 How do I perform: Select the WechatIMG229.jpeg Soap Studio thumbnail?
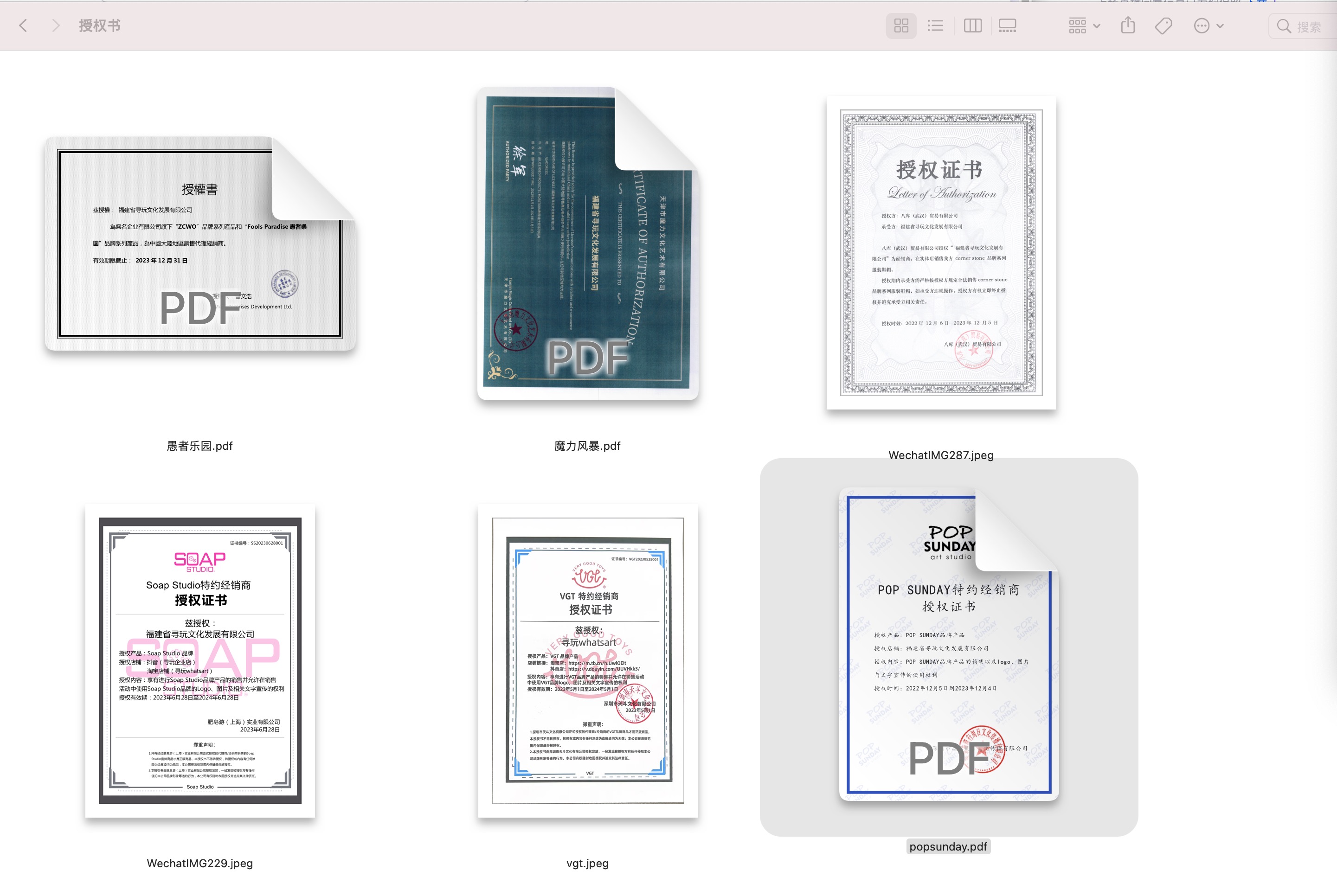(x=200, y=660)
